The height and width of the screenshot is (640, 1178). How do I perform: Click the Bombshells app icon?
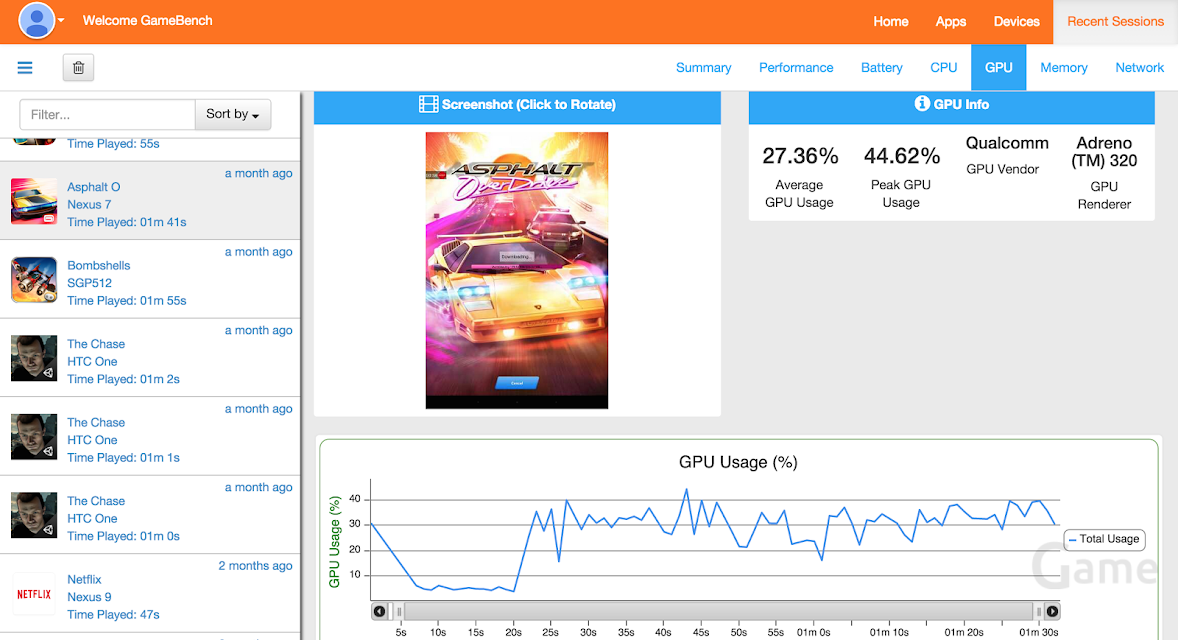pos(34,280)
